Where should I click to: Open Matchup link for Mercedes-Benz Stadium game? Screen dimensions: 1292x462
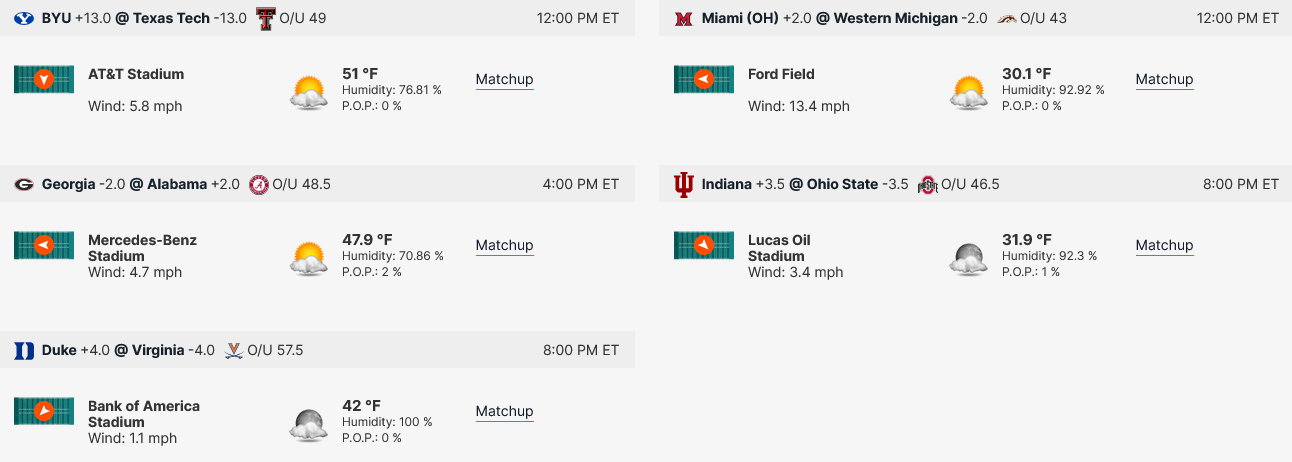click(x=504, y=245)
